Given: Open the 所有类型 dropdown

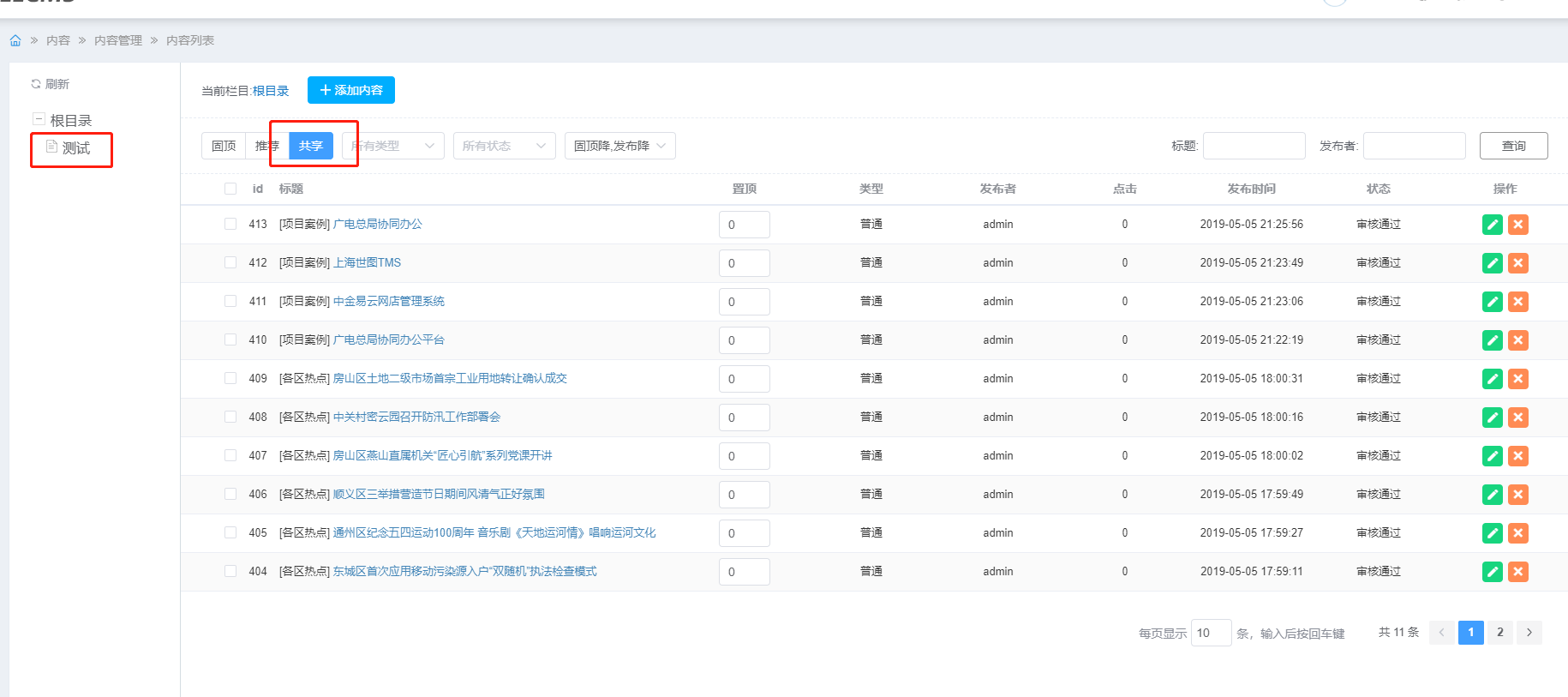Looking at the screenshot, I should pos(393,146).
